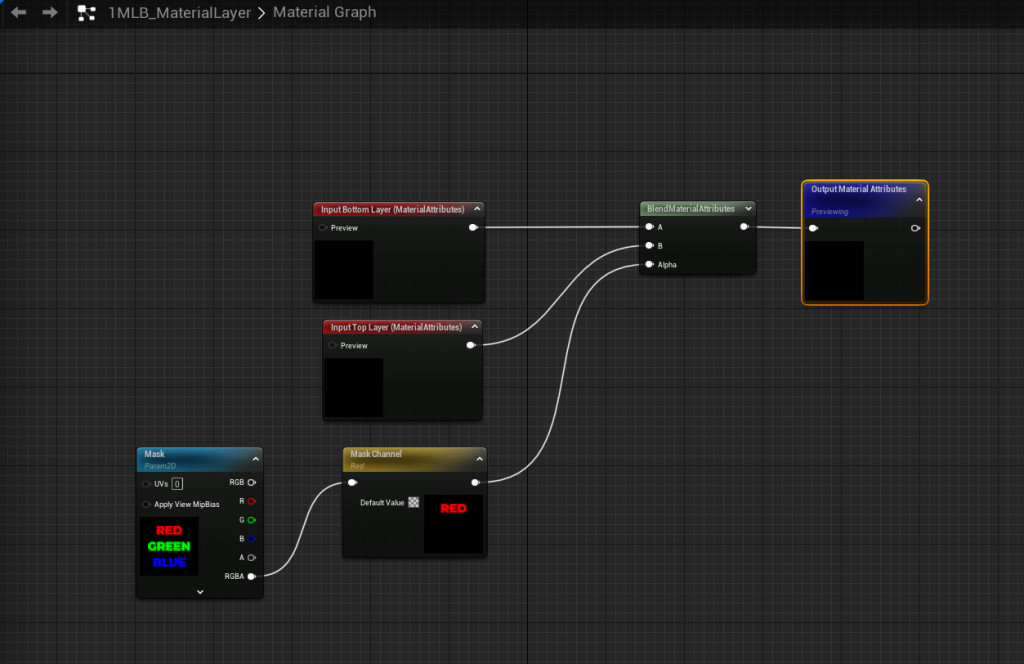Expand the BlendMaterialAttributes node chevron

click(x=746, y=209)
